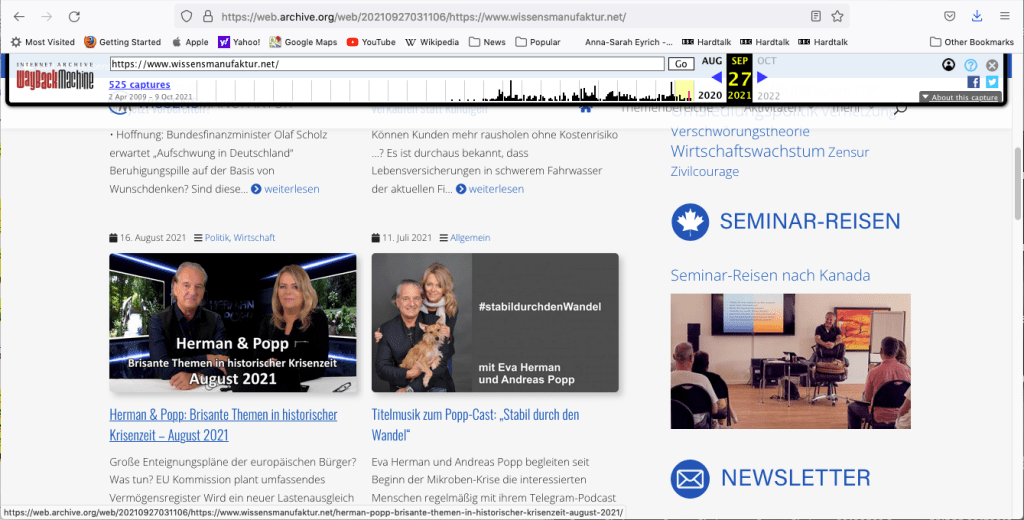Viewport: 1024px width, 520px height.
Task: Open reader view in the address bar
Action: pos(816,16)
